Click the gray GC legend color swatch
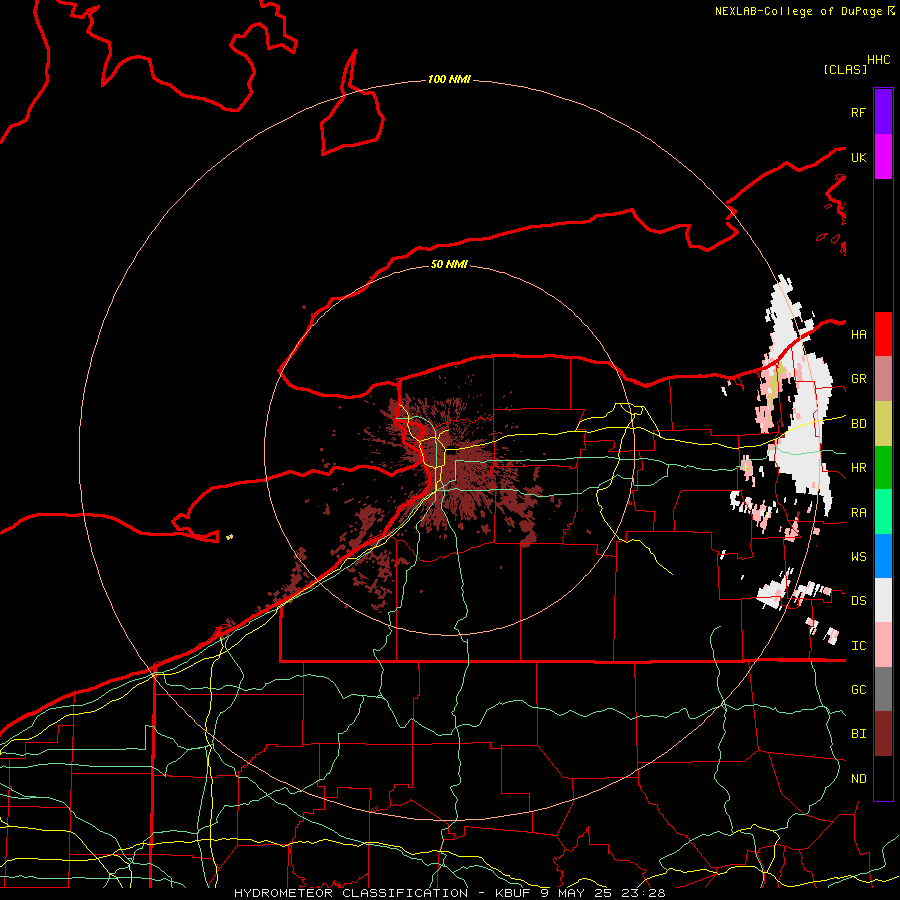Viewport: 900px width, 900px height. pyautogui.click(x=883, y=689)
